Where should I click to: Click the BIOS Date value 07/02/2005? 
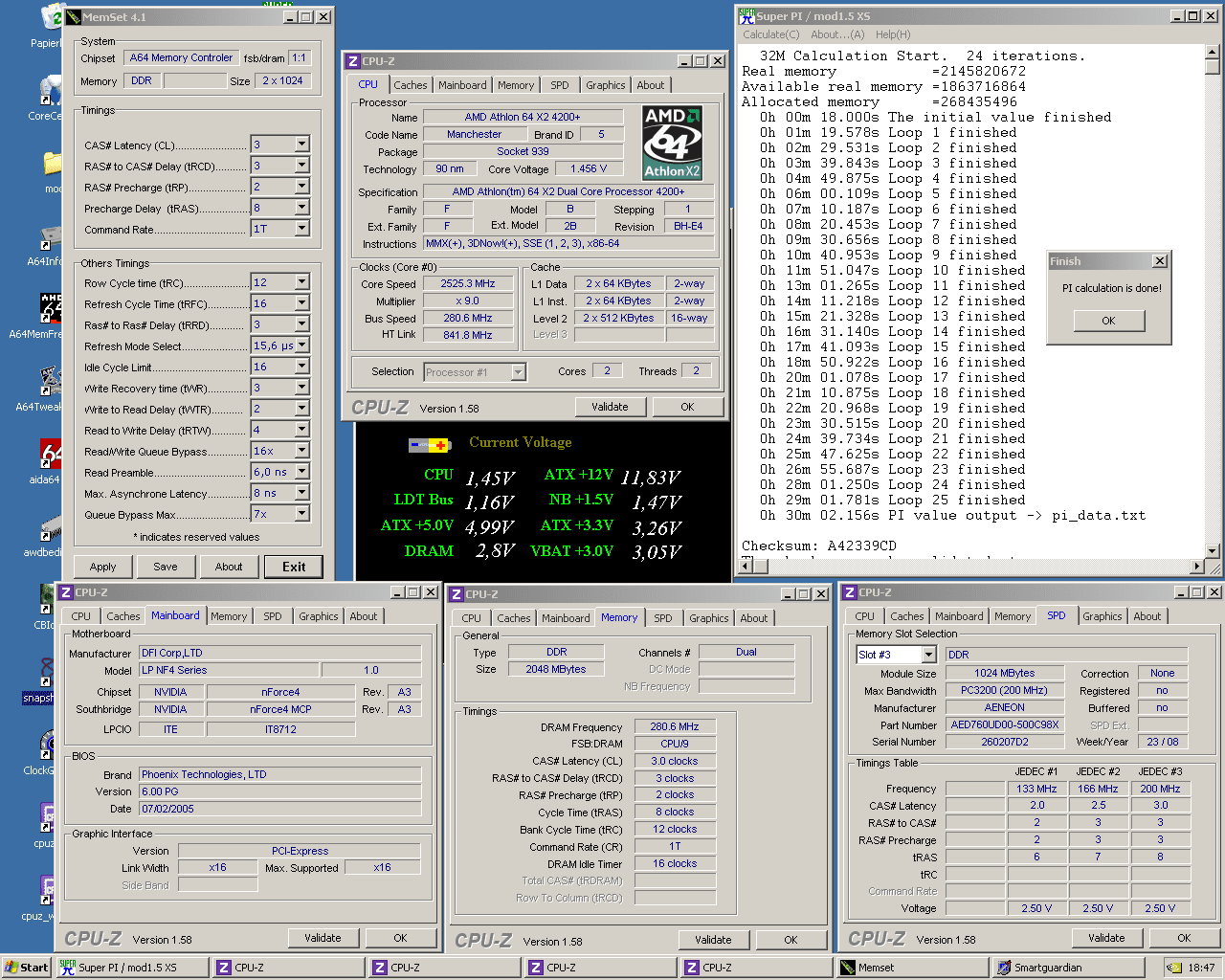click(x=280, y=809)
